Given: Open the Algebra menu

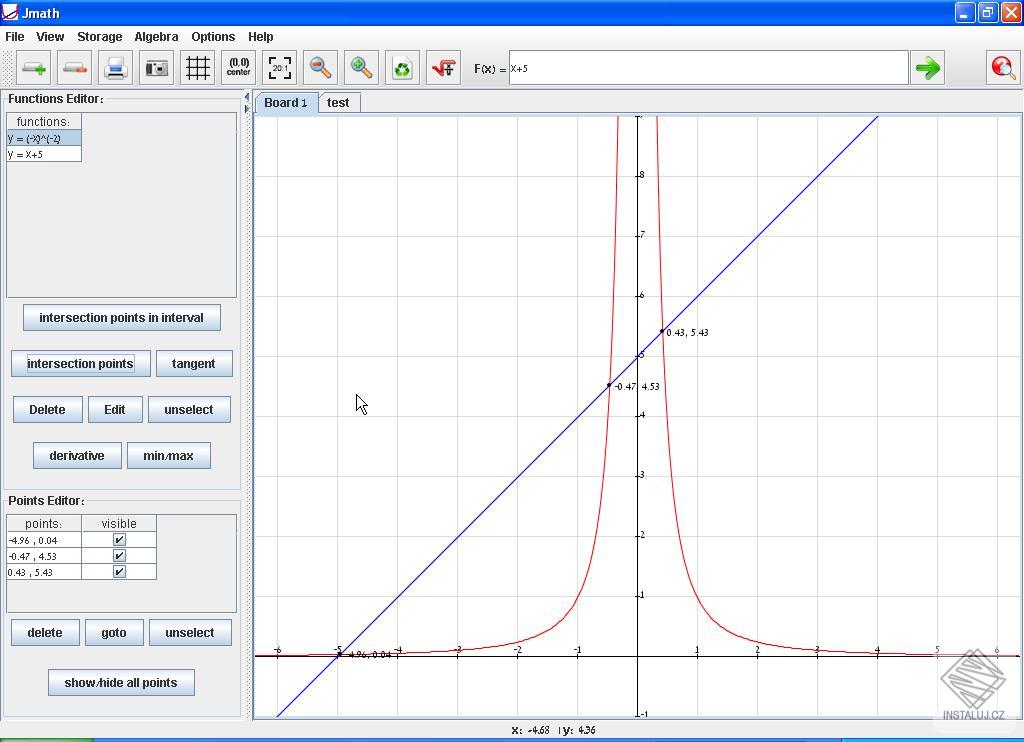Looking at the screenshot, I should click(156, 36).
